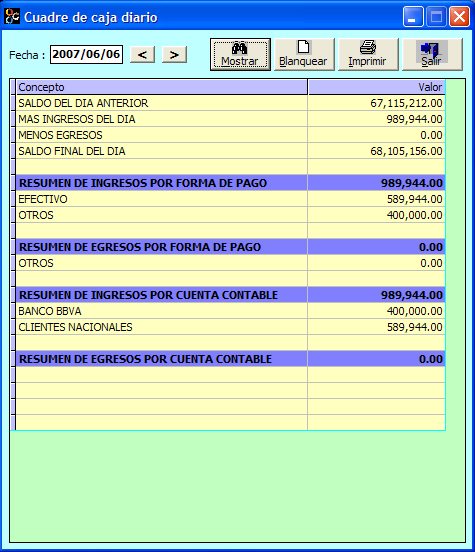The width and height of the screenshot is (475, 552).
Task: Select the BANCO BBVA row
Action: [231, 311]
